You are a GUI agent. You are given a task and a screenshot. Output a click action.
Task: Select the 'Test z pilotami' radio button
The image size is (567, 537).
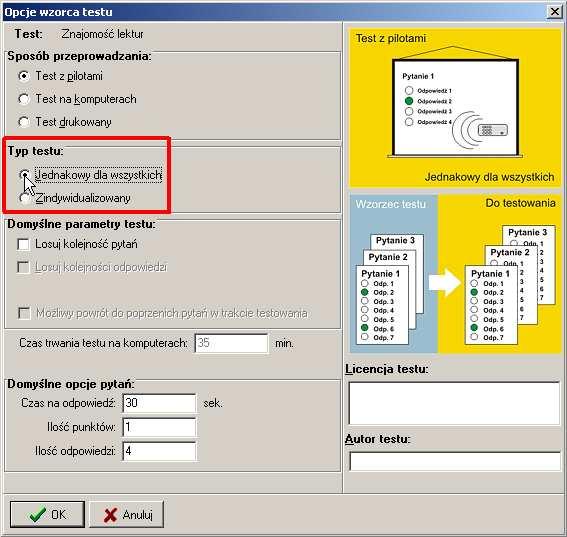click(x=24, y=76)
